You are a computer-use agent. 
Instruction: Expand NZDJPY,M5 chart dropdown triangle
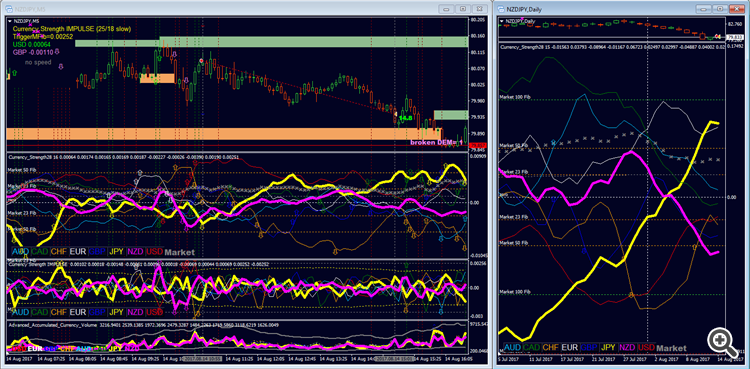10,21
